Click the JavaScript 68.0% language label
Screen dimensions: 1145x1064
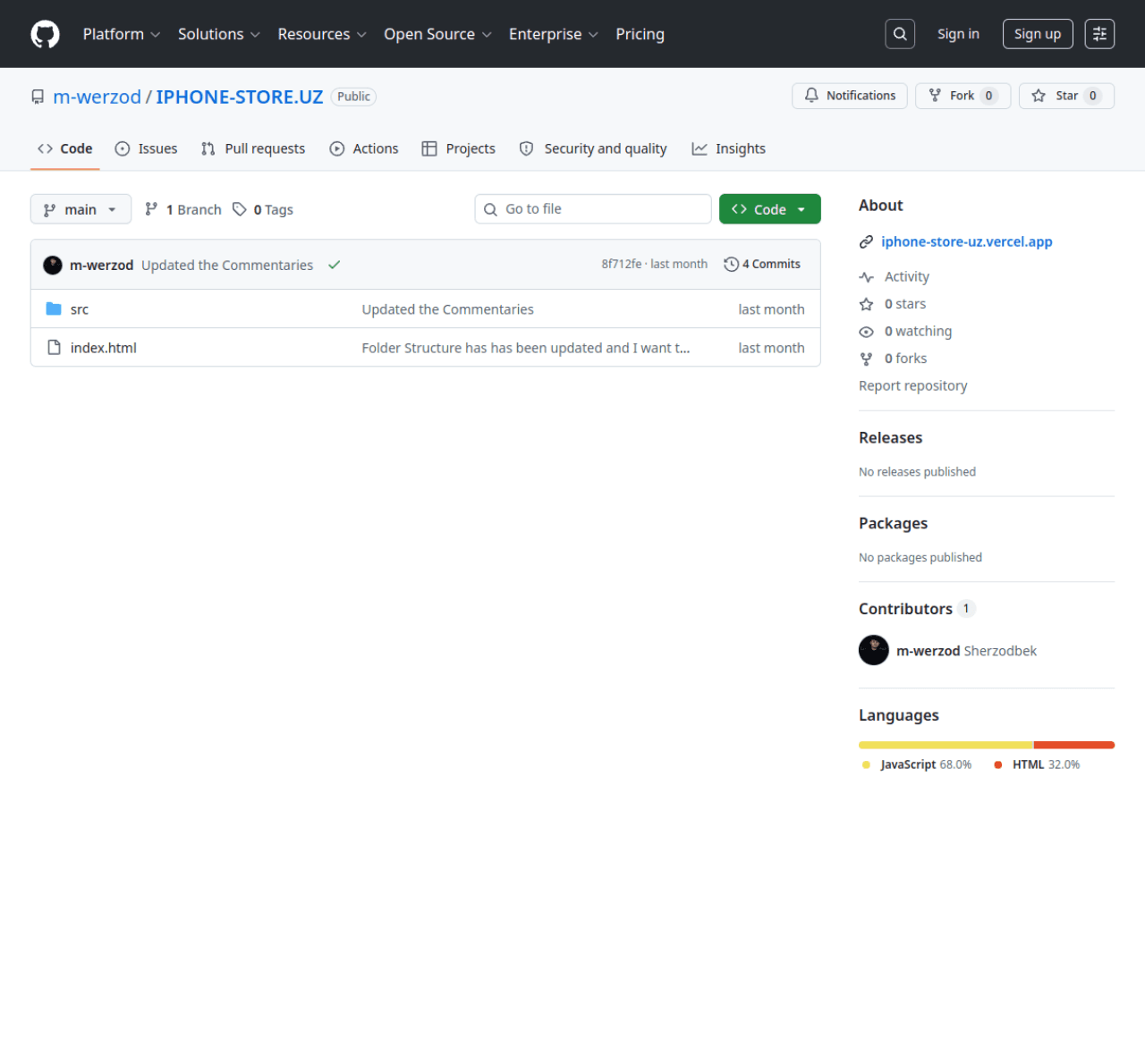[x=917, y=764]
